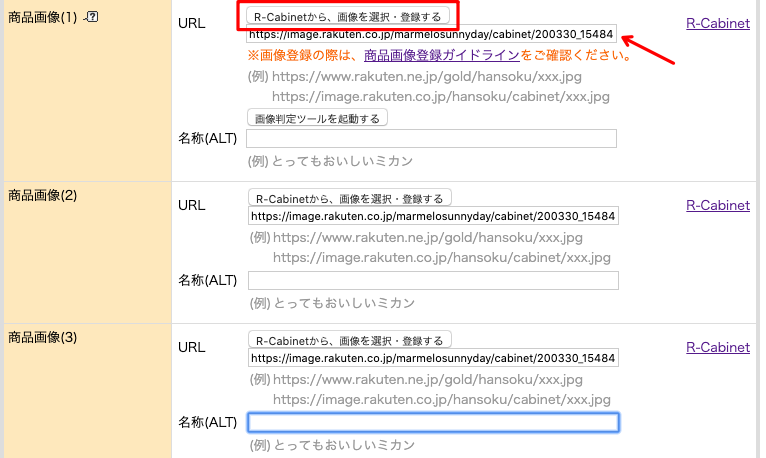766x458 pixels.
Task: Click the 名称(ALT) field of 商品画像(2)
Action: click(432, 281)
